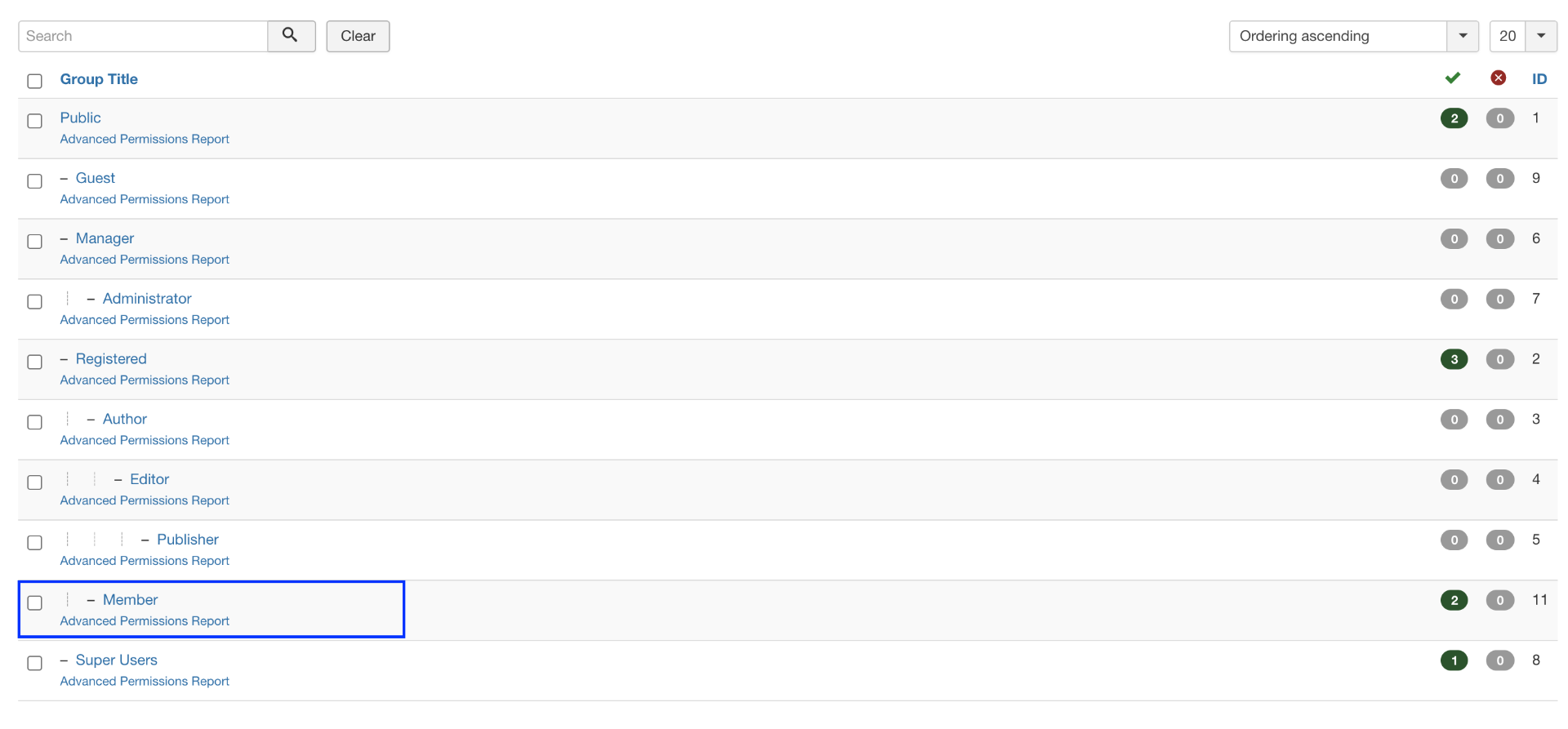Viewport: 1568px width, 729px height.
Task: Open the Author group link
Action: click(x=125, y=419)
